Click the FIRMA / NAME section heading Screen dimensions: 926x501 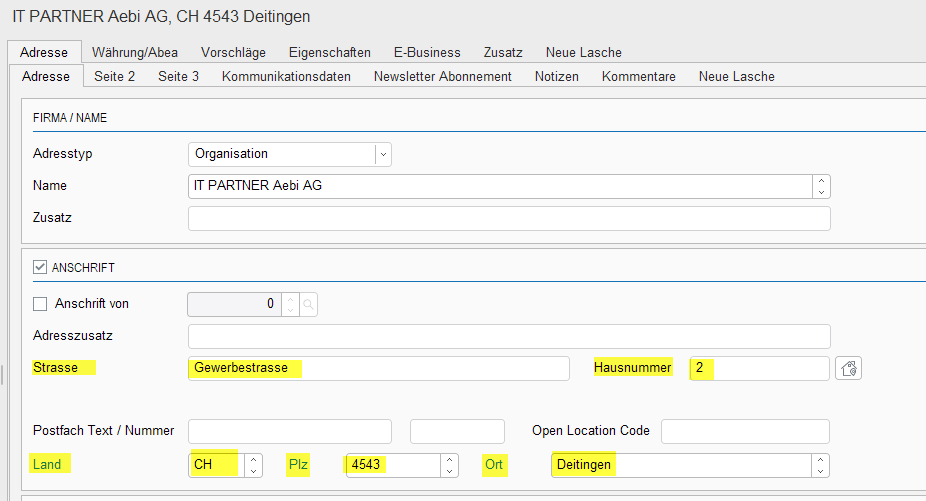point(70,118)
